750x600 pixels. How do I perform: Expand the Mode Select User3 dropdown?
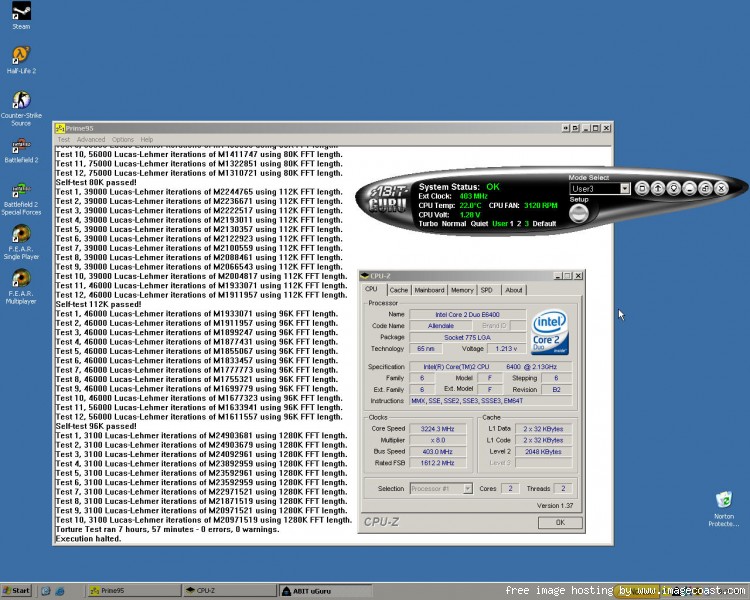[x=625, y=189]
